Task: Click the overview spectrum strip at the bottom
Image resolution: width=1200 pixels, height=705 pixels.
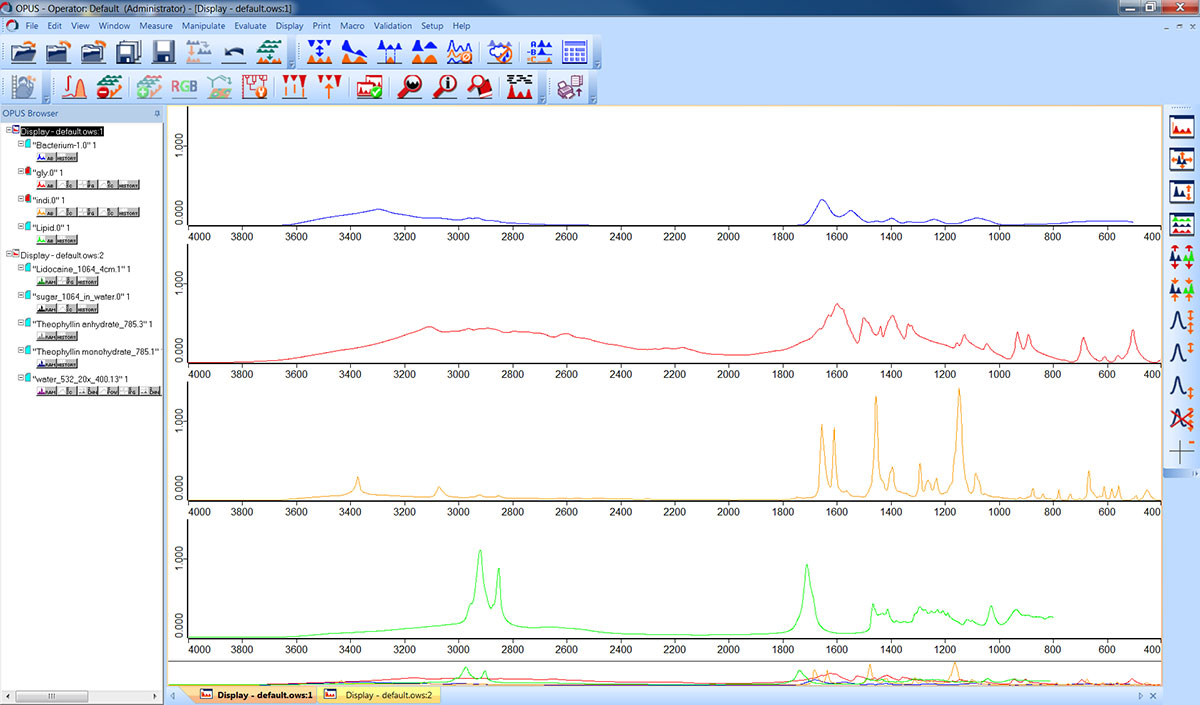Action: click(660, 674)
